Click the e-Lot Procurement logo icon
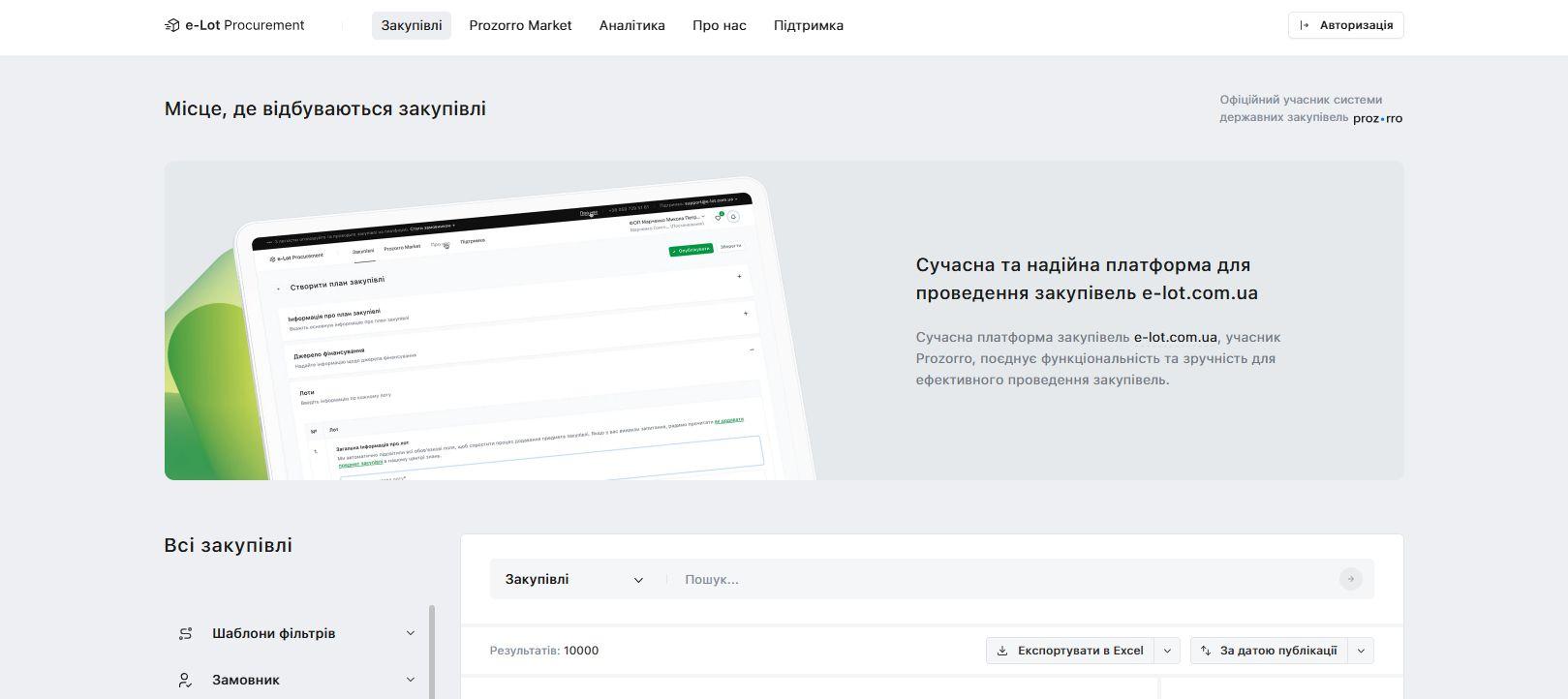 click(x=172, y=26)
